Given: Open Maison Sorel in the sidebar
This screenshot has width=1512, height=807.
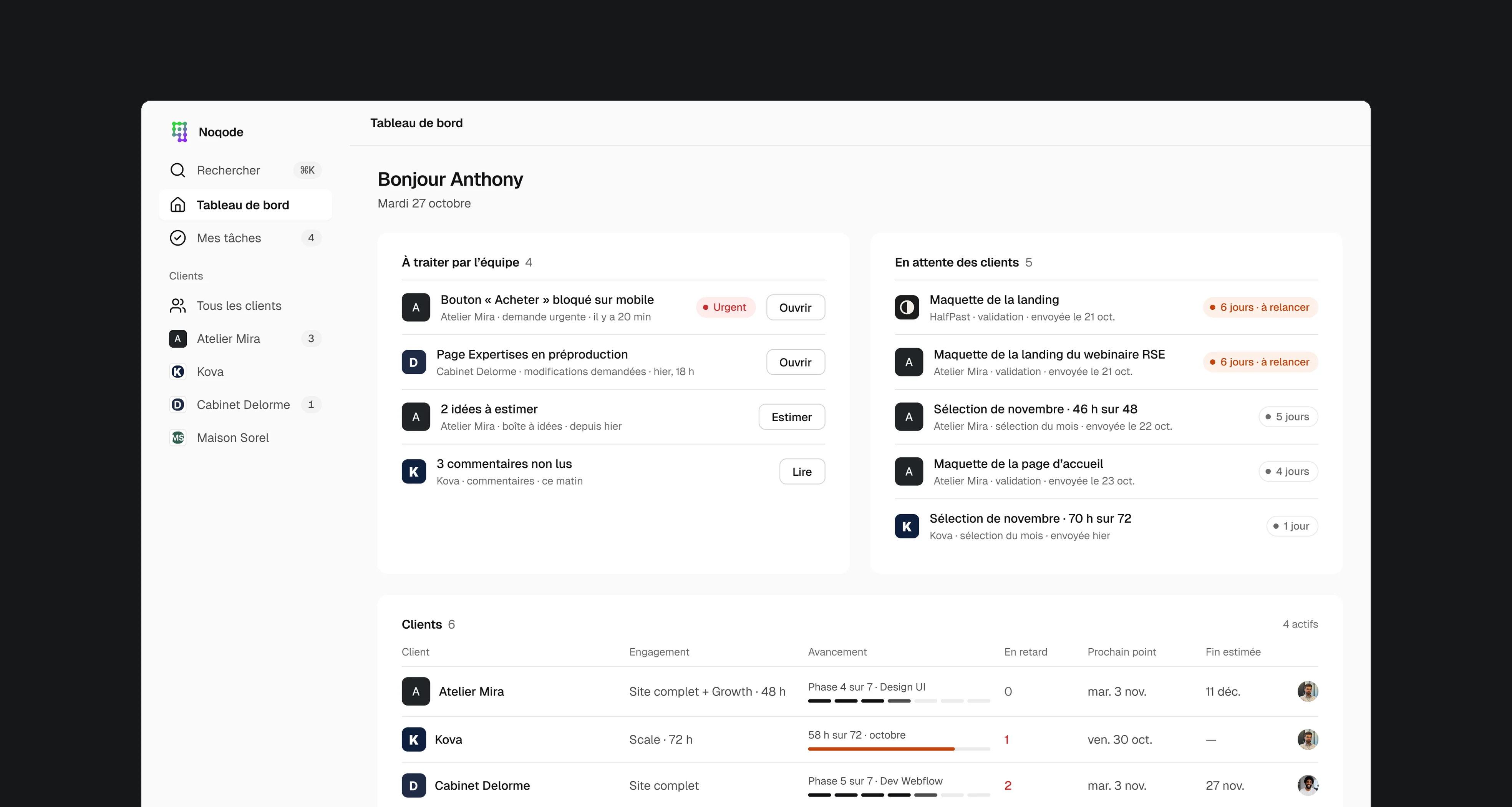Looking at the screenshot, I should point(245,438).
